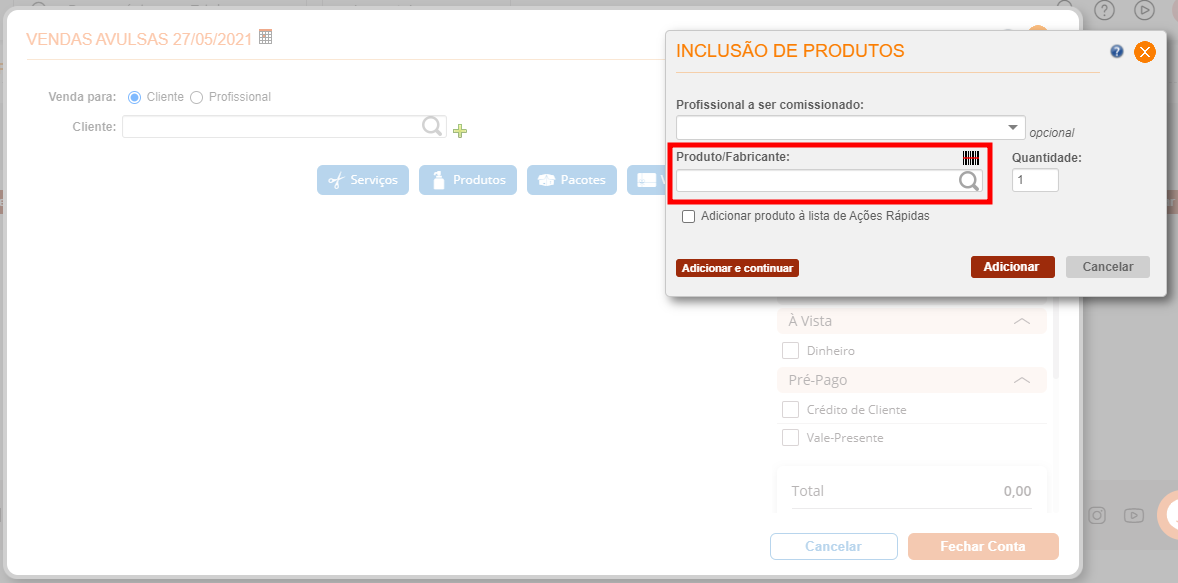Click the barcode scanner icon
The width and height of the screenshot is (1178, 583).
click(x=971, y=158)
